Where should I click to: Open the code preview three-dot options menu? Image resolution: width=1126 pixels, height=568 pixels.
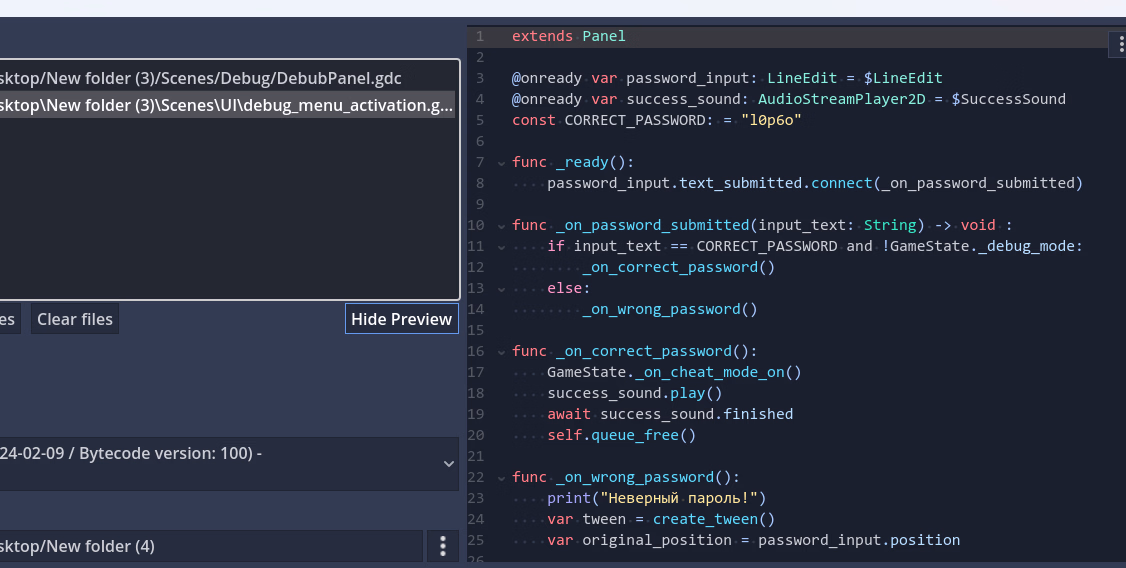point(1117,45)
